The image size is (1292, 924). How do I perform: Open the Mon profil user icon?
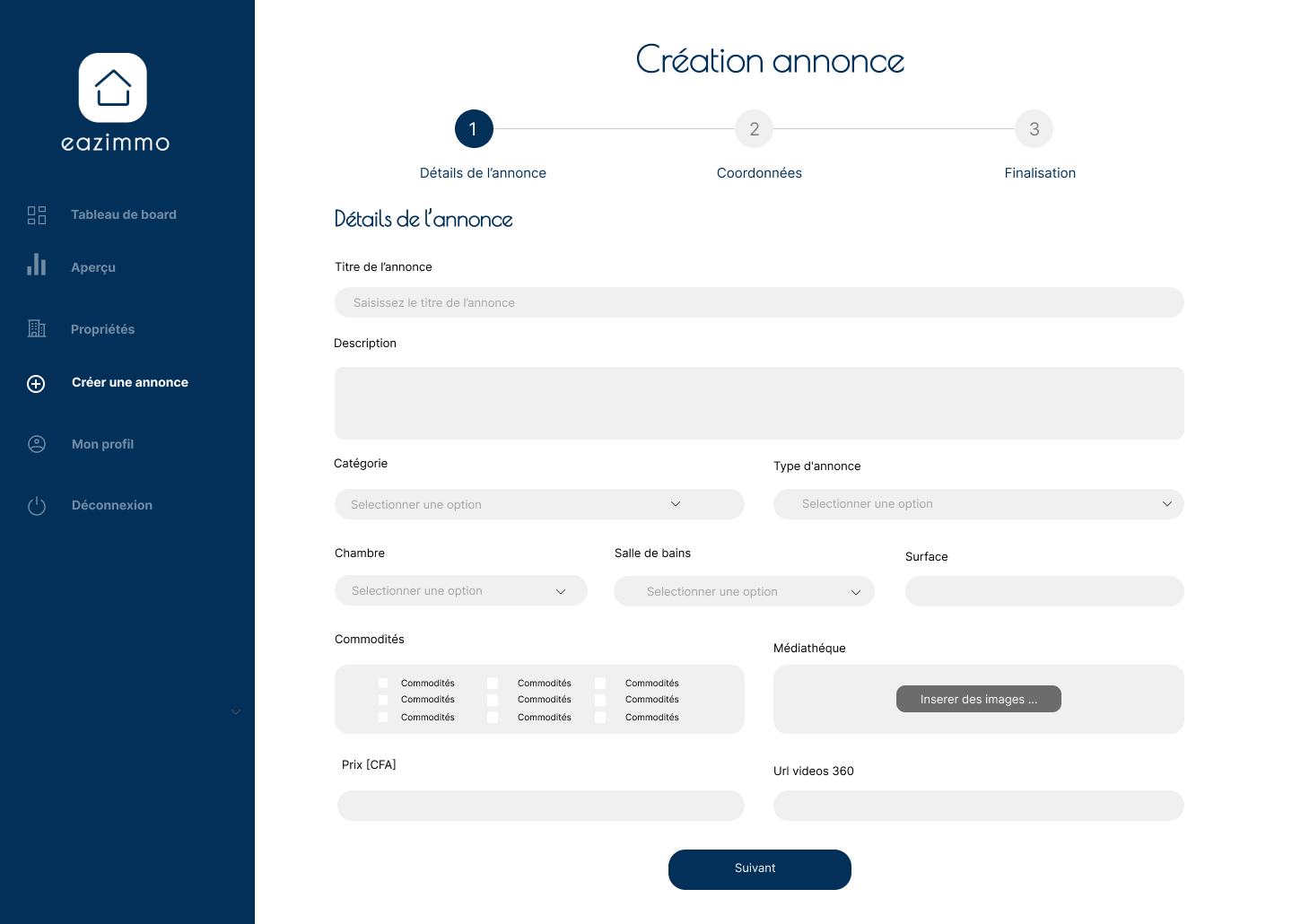click(x=37, y=444)
